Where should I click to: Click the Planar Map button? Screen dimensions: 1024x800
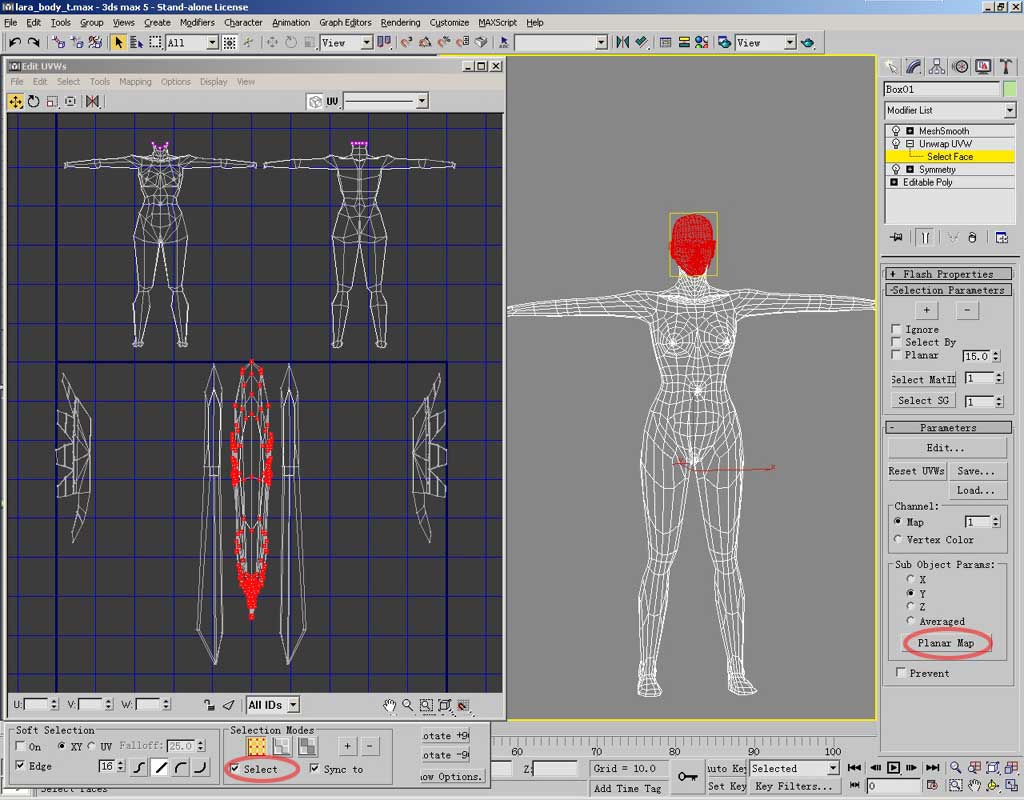coord(945,643)
